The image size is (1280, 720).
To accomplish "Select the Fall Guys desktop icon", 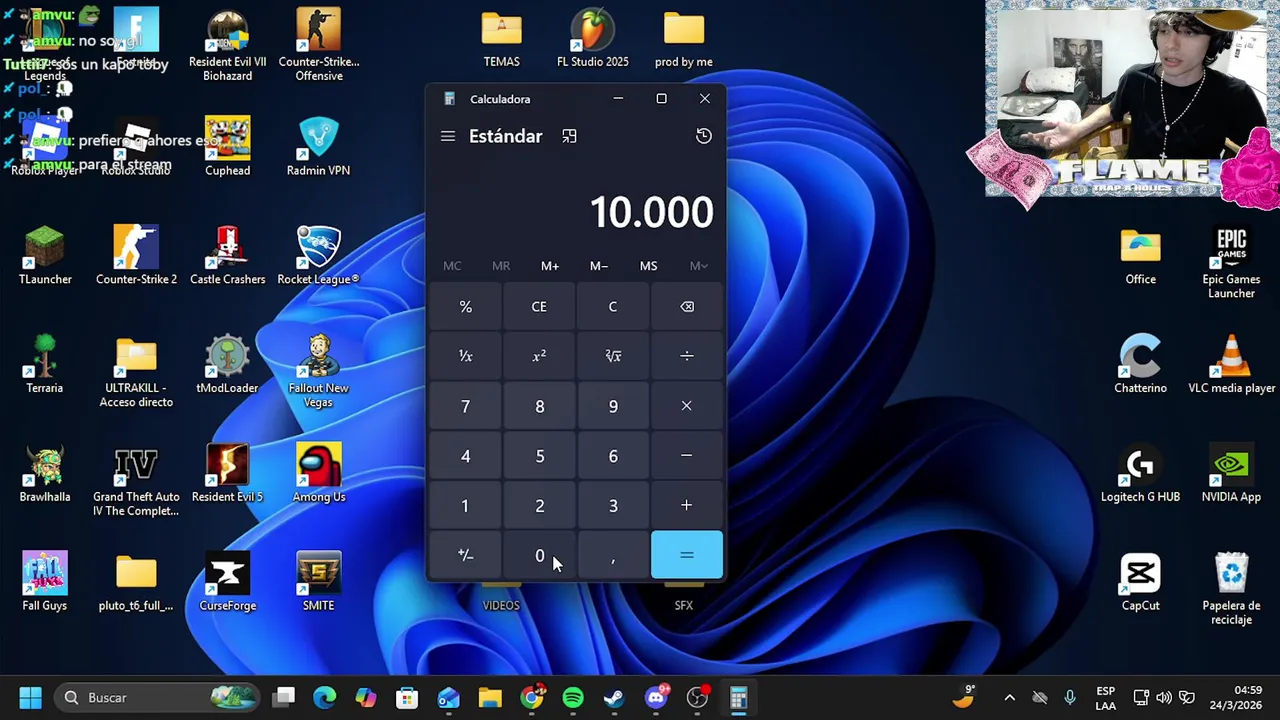I will click(45, 582).
